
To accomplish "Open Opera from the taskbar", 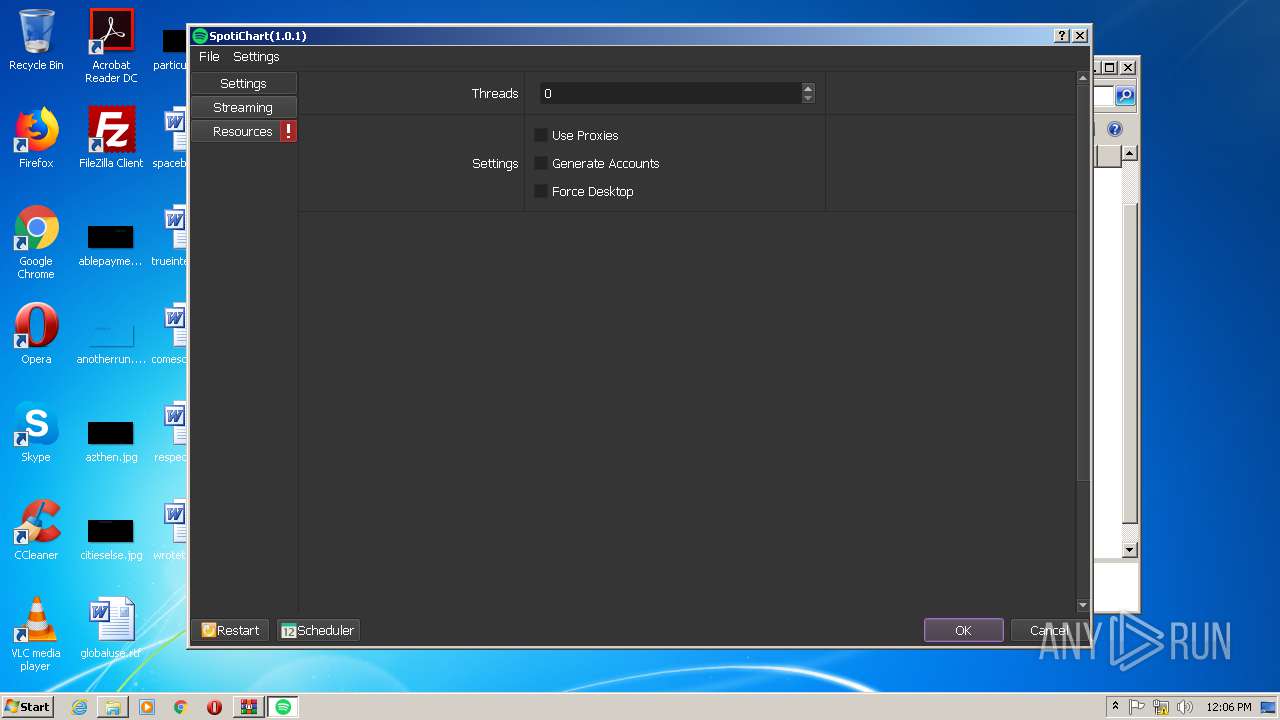I will 214,707.
